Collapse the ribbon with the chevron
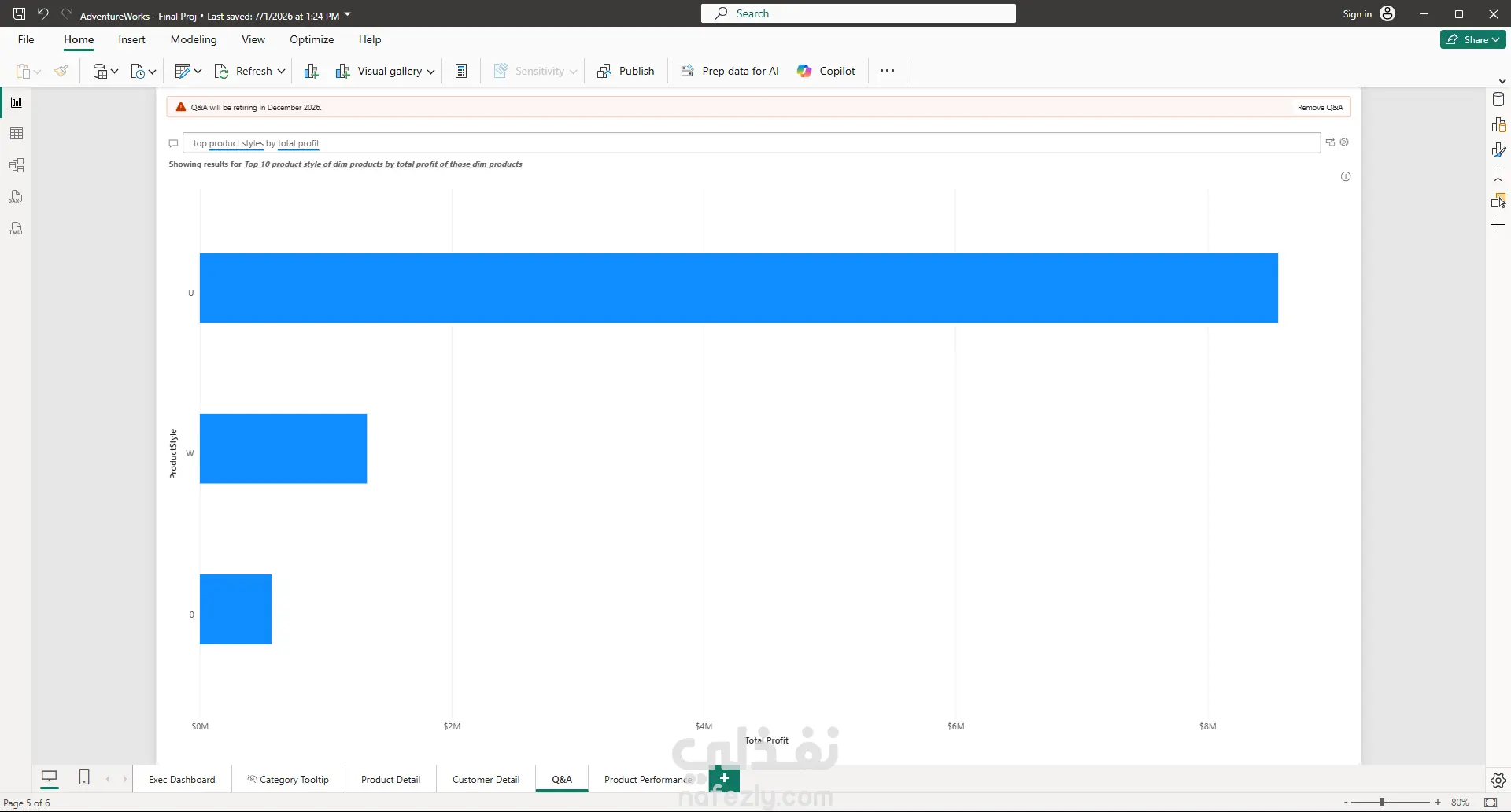1511x812 pixels. coord(1502,81)
